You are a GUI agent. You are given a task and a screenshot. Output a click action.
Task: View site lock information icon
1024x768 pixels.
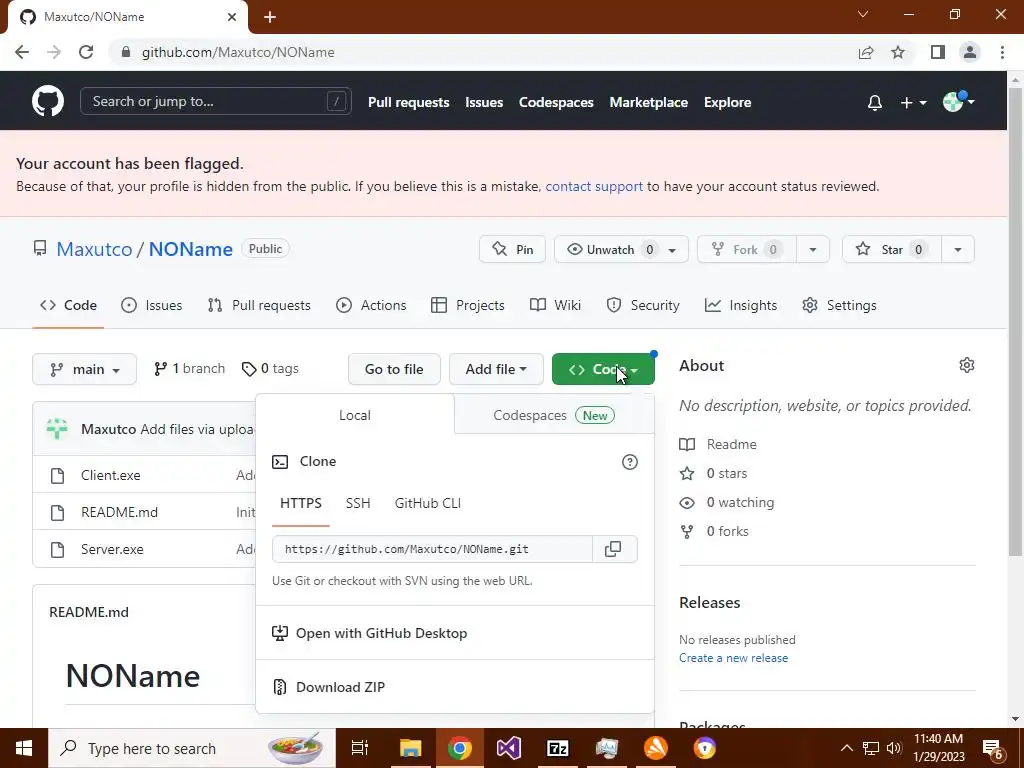(x=125, y=52)
